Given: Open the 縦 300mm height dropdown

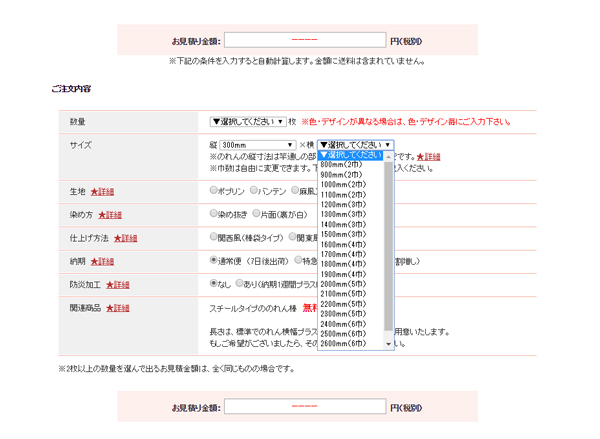Looking at the screenshot, I should 258,145.
